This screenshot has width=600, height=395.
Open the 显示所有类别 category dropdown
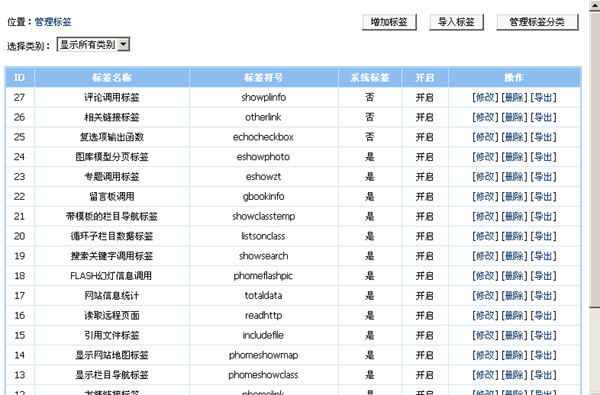pyautogui.click(x=93, y=45)
